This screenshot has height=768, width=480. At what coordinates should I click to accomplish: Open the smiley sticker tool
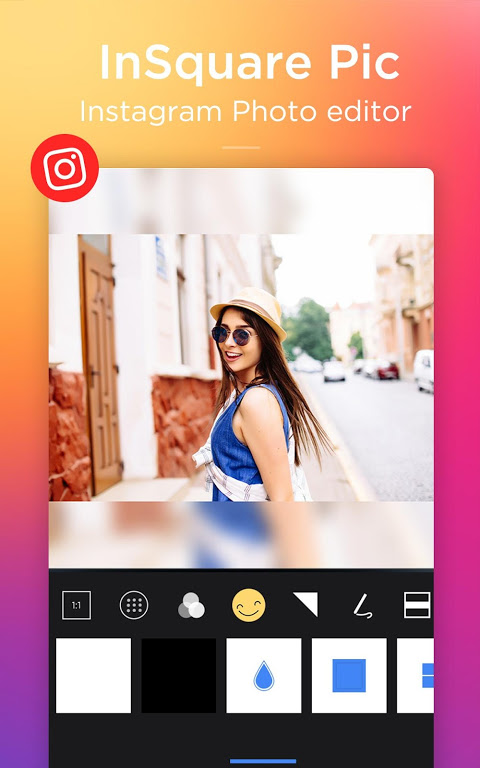point(249,605)
